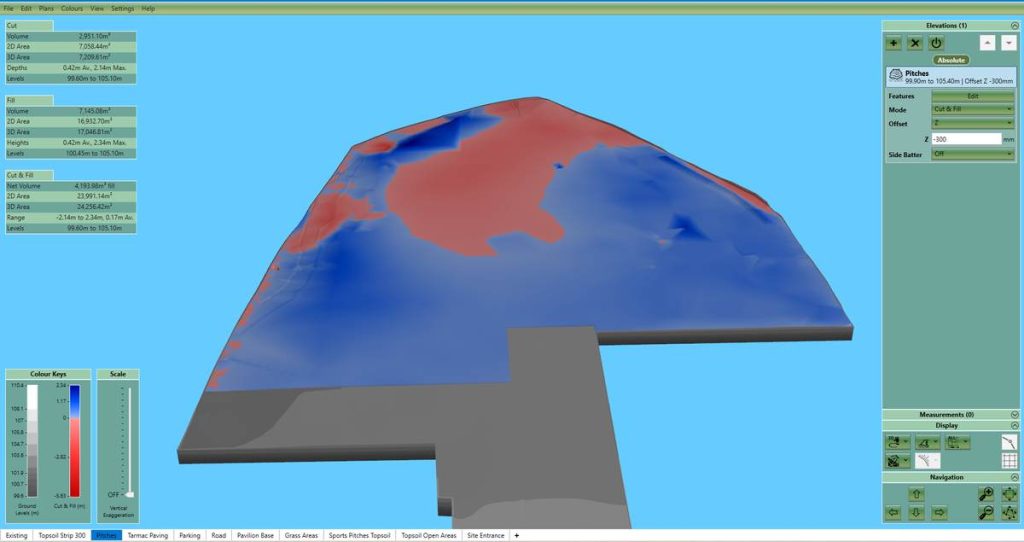The image size is (1024, 542).
Task: Switch to the Grass Areas tab
Action: pos(301,535)
